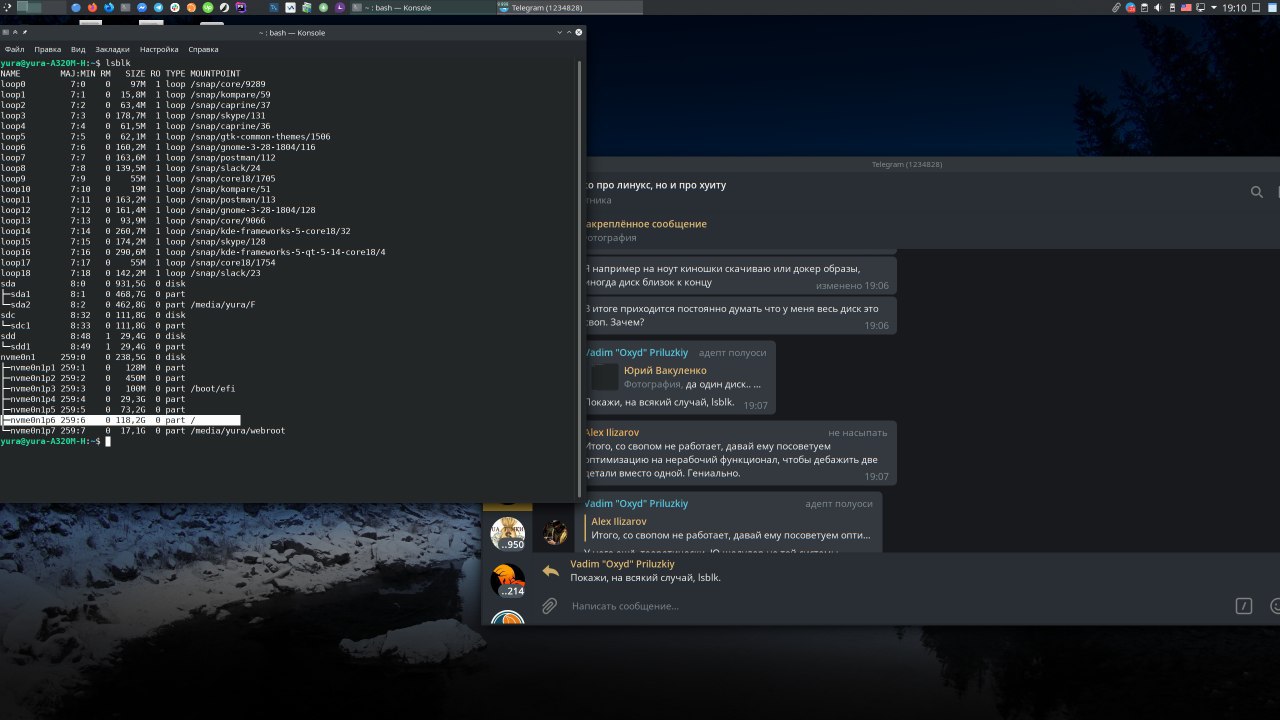The height and width of the screenshot is (720, 1280).
Task: Open the bot commands slash button
Action: click(x=1244, y=606)
